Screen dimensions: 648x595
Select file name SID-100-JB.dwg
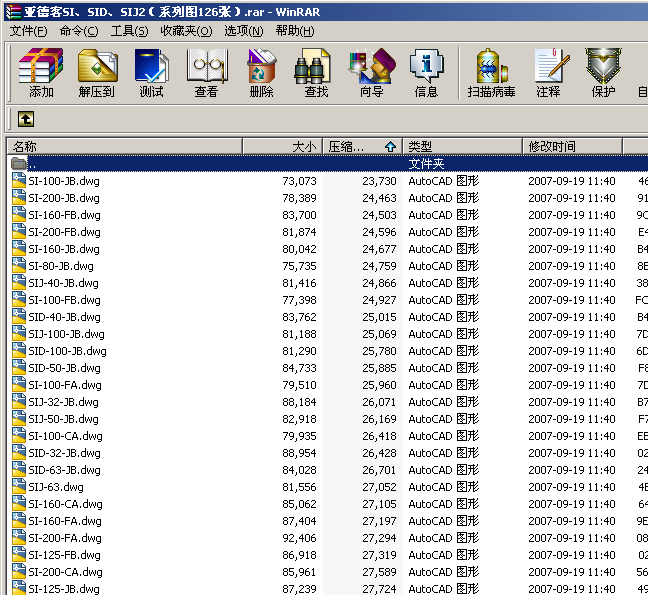point(67,351)
